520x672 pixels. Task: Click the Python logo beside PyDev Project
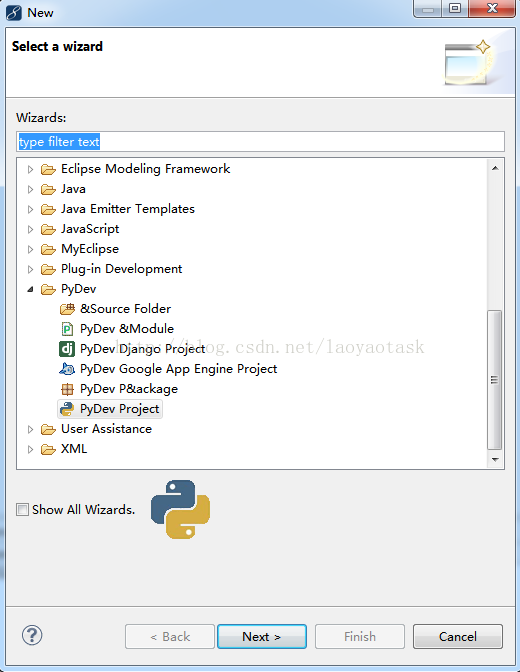coord(67,409)
